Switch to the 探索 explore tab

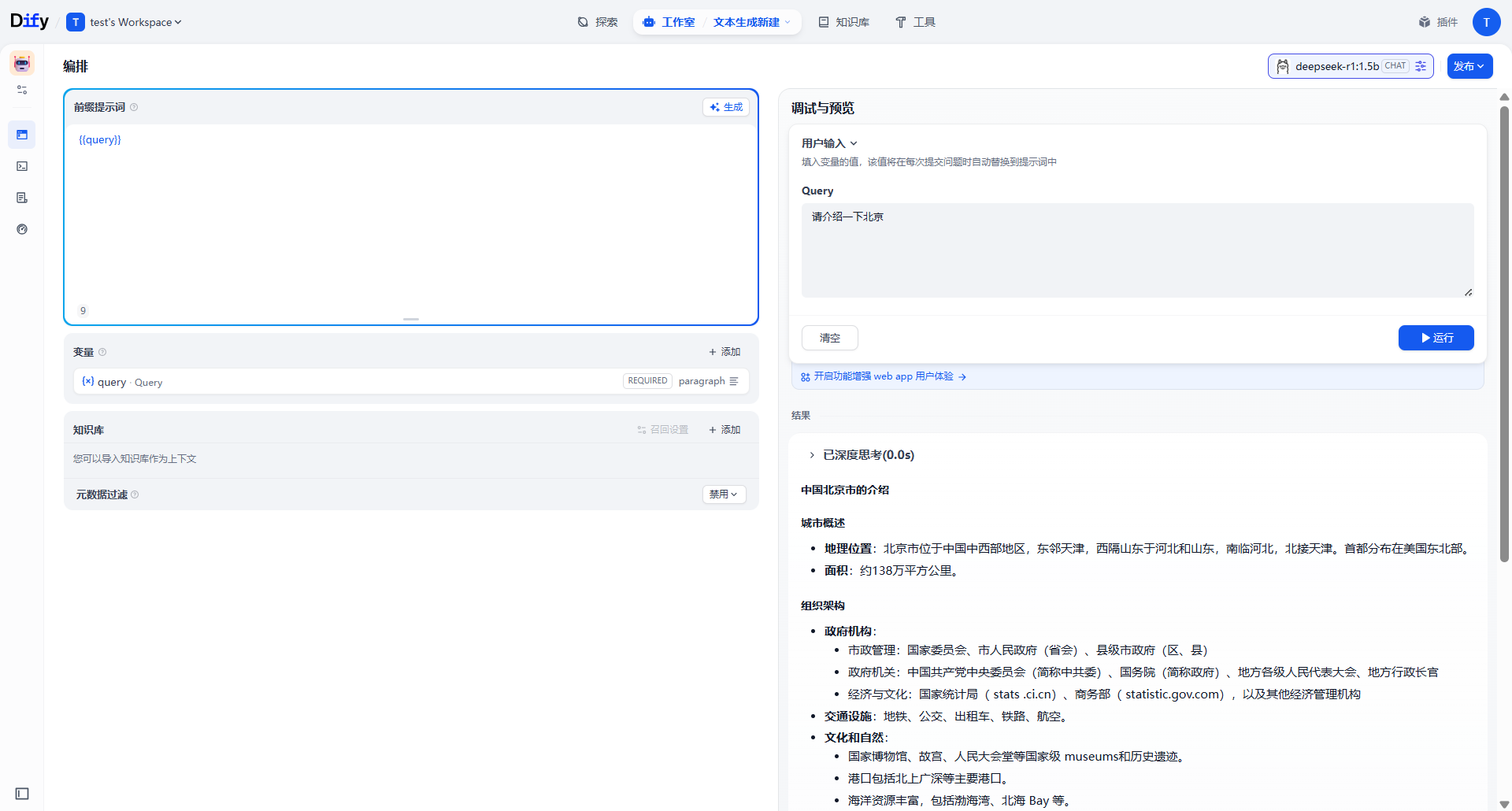pyautogui.click(x=598, y=22)
